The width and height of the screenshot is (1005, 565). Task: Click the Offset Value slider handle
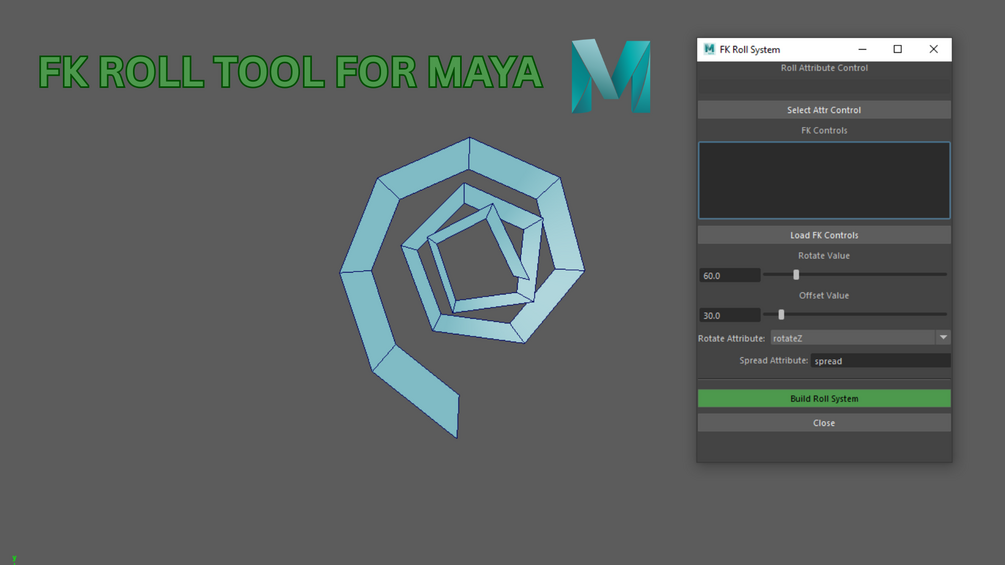[x=781, y=315]
